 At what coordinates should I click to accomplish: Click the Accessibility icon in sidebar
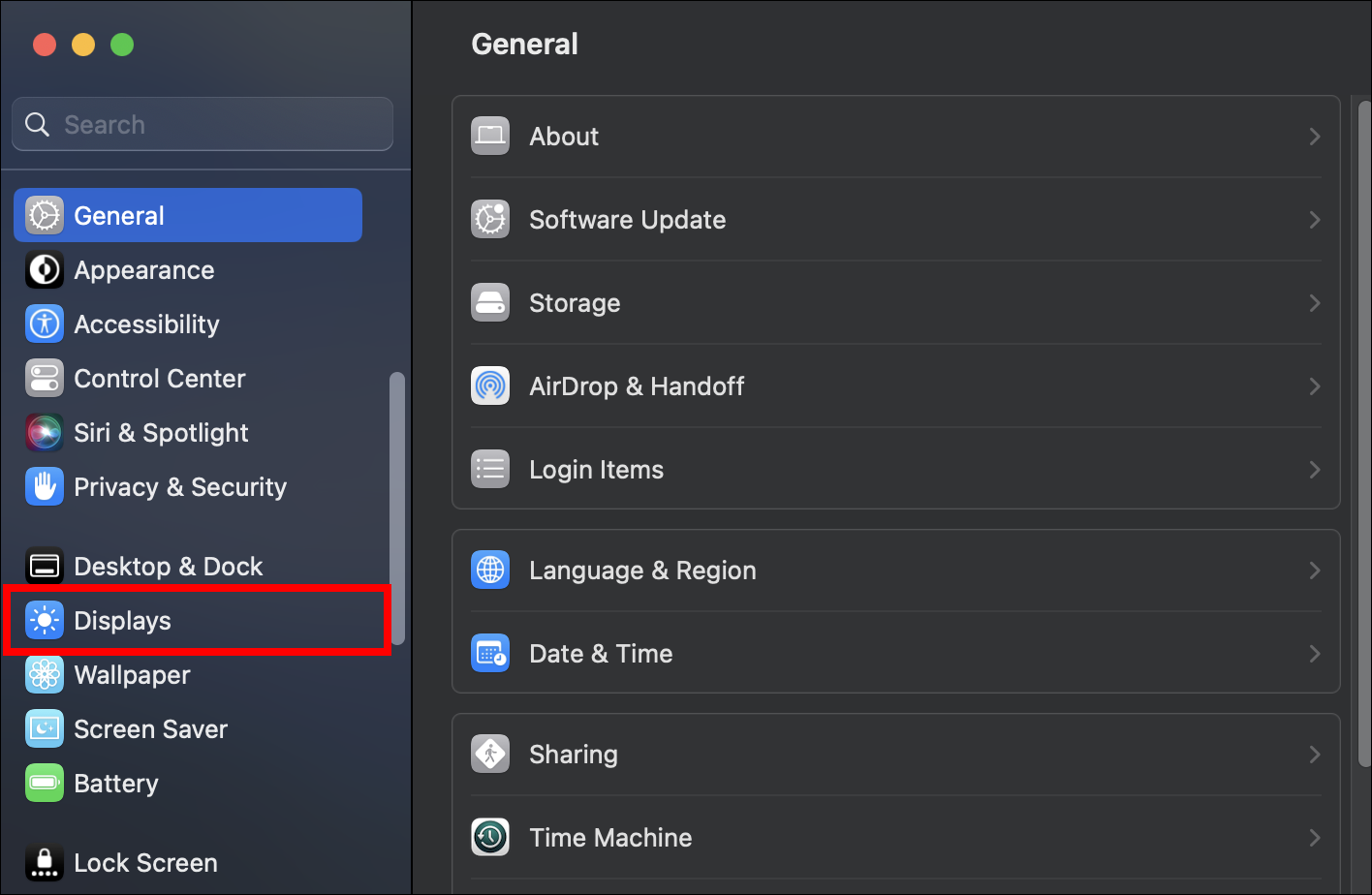click(45, 324)
